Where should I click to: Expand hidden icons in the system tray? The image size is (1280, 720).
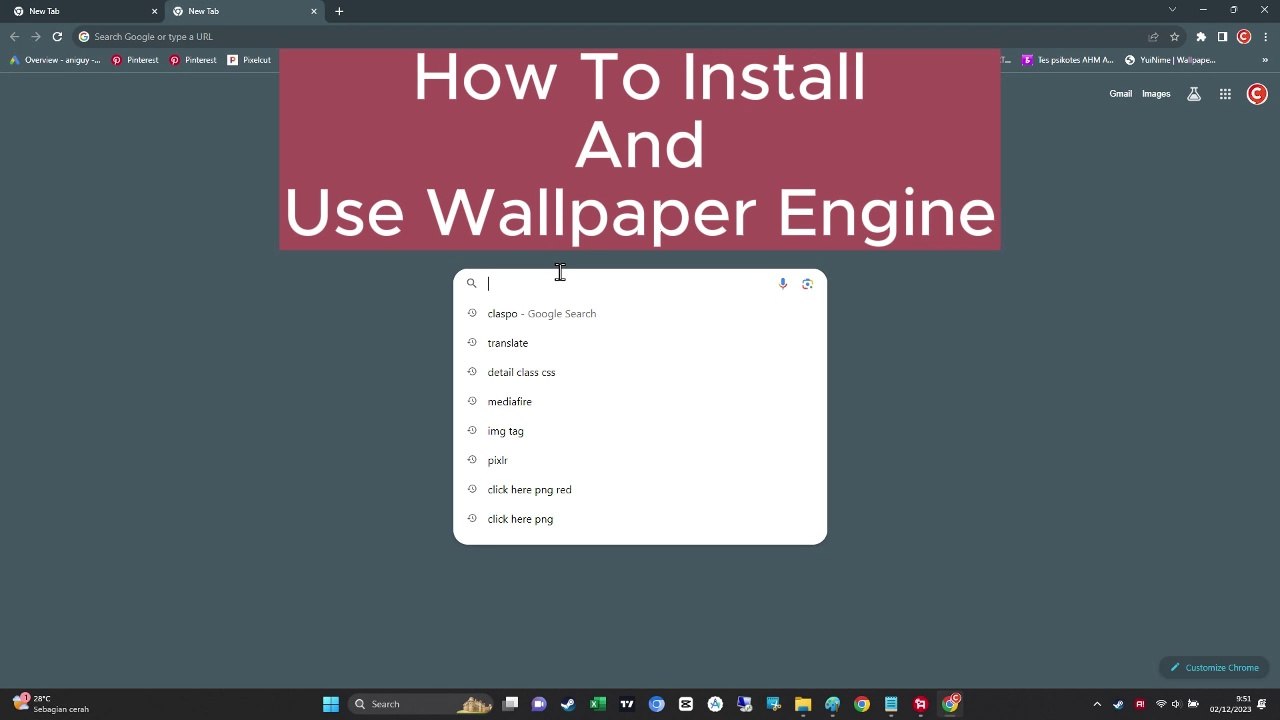(1097, 704)
